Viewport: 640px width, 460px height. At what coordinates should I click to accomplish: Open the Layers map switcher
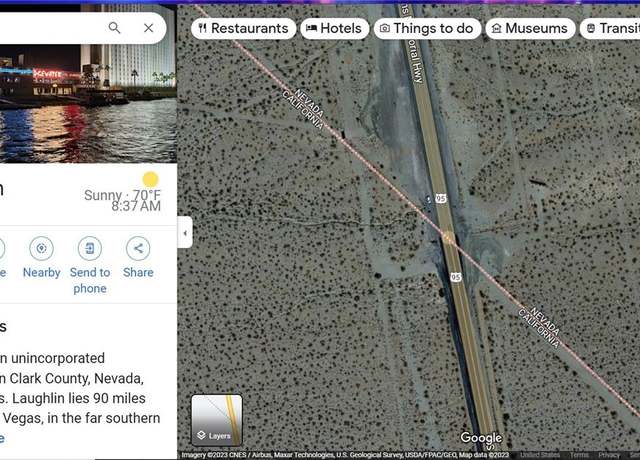pyautogui.click(x=217, y=420)
